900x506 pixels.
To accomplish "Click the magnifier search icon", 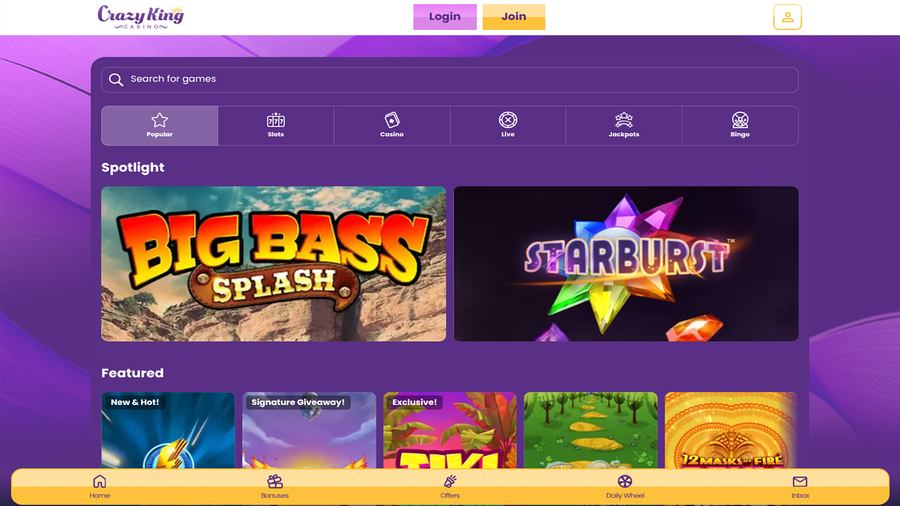I will click(116, 80).
